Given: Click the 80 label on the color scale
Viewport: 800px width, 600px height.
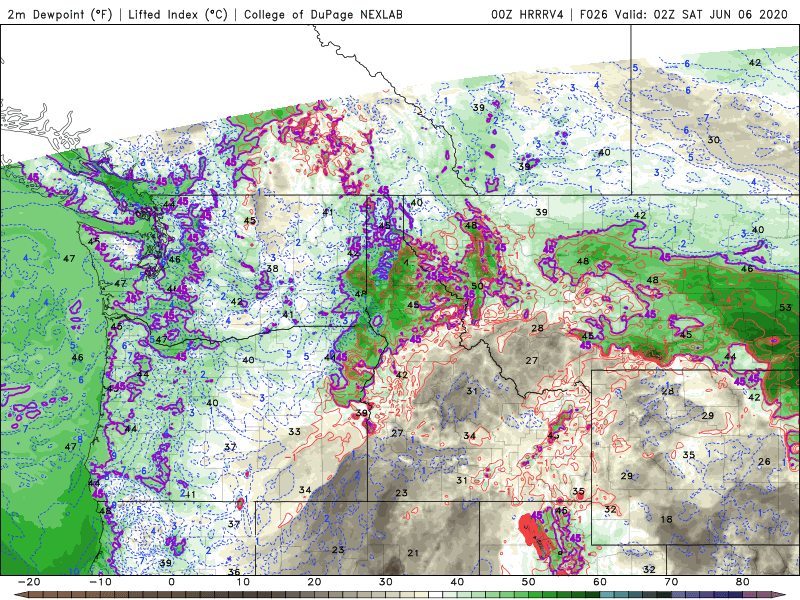Looking at the screenshot, I should [x=743, y=582].
